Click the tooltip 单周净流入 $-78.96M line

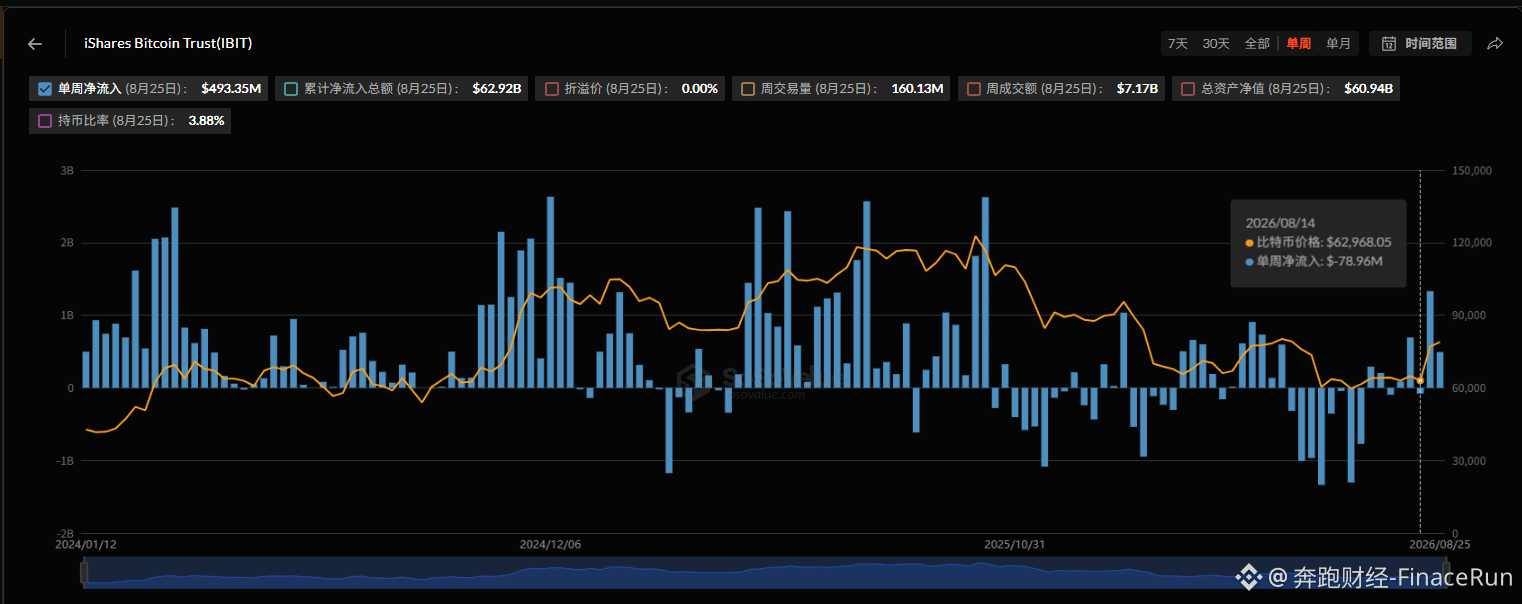click(1314, 261)
